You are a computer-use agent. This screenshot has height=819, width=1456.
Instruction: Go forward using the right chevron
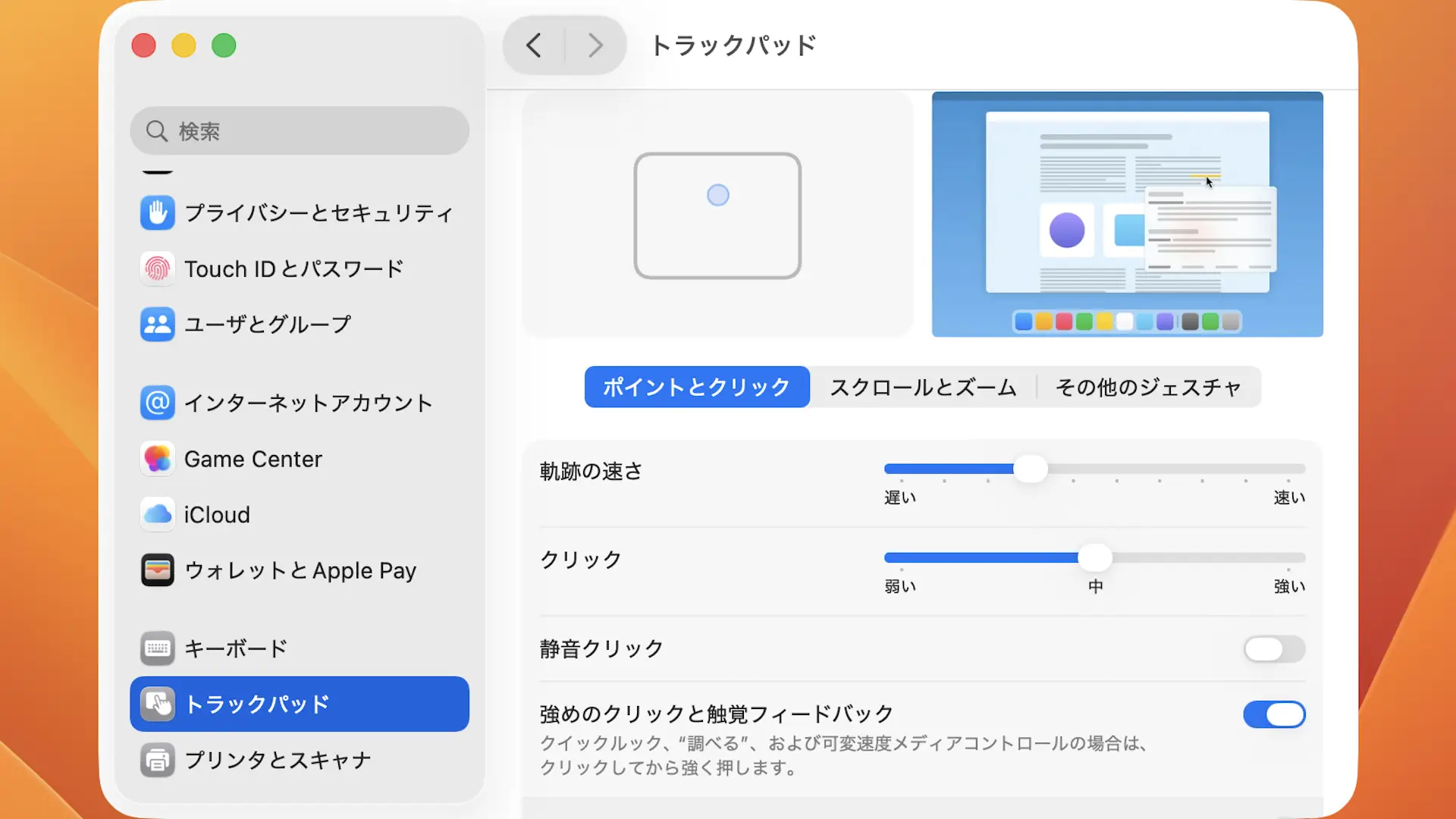tap(596, 45)
